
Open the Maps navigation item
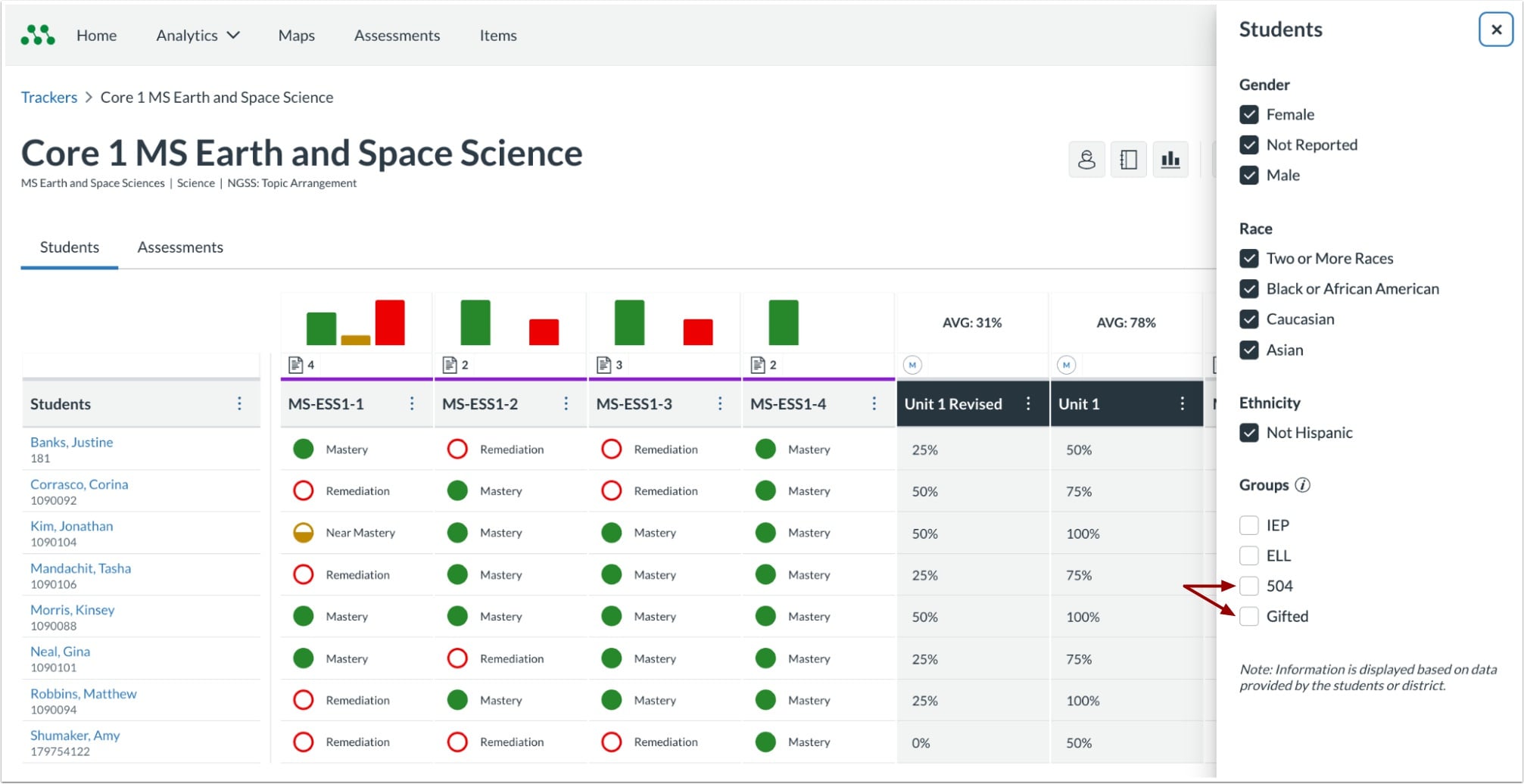click(296, 36)
